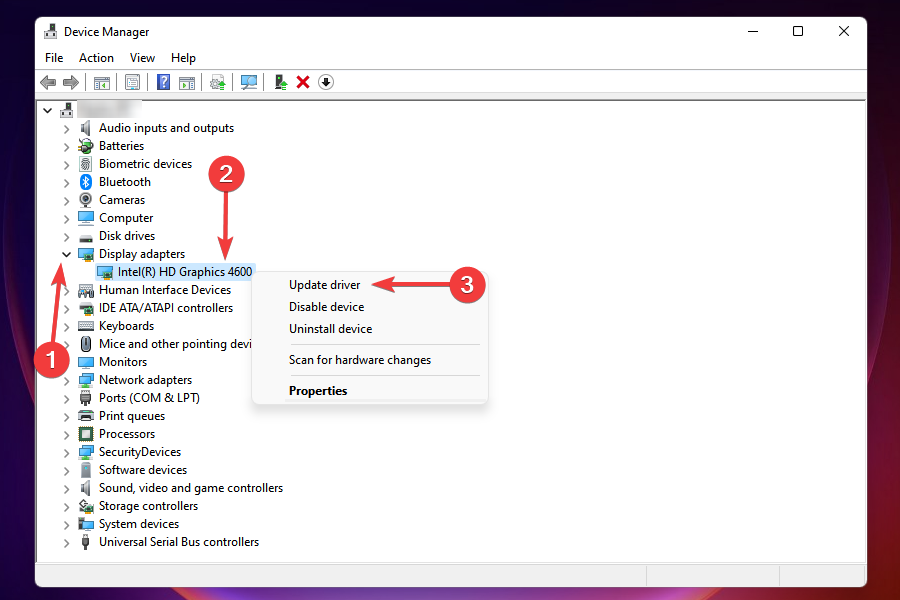The height and width of the screenshot is (600, 900).
Task: Open the View menu
Action: coord(142,58)
